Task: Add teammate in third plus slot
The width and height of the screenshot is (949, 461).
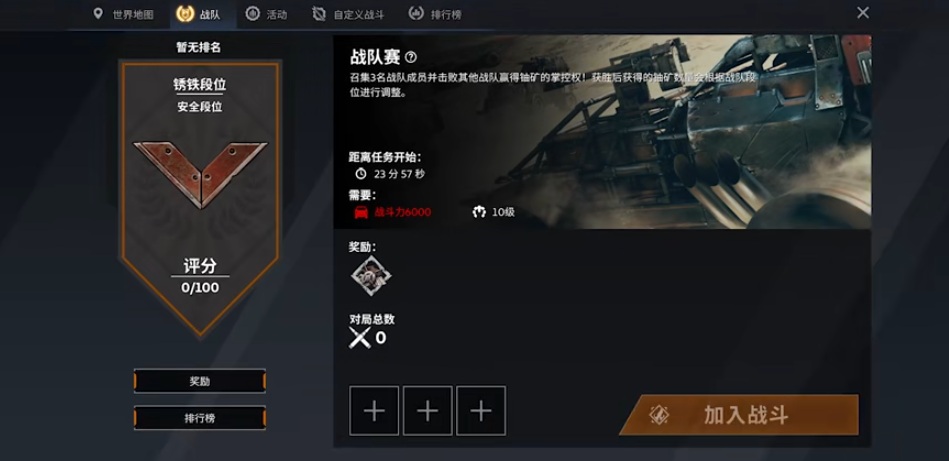Action: 481,411
